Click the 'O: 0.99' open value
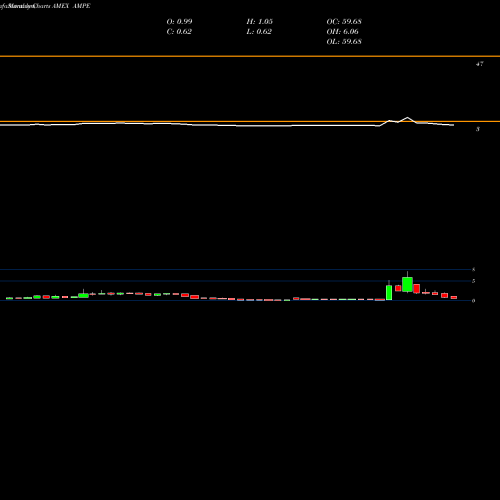 pos(179,22)
